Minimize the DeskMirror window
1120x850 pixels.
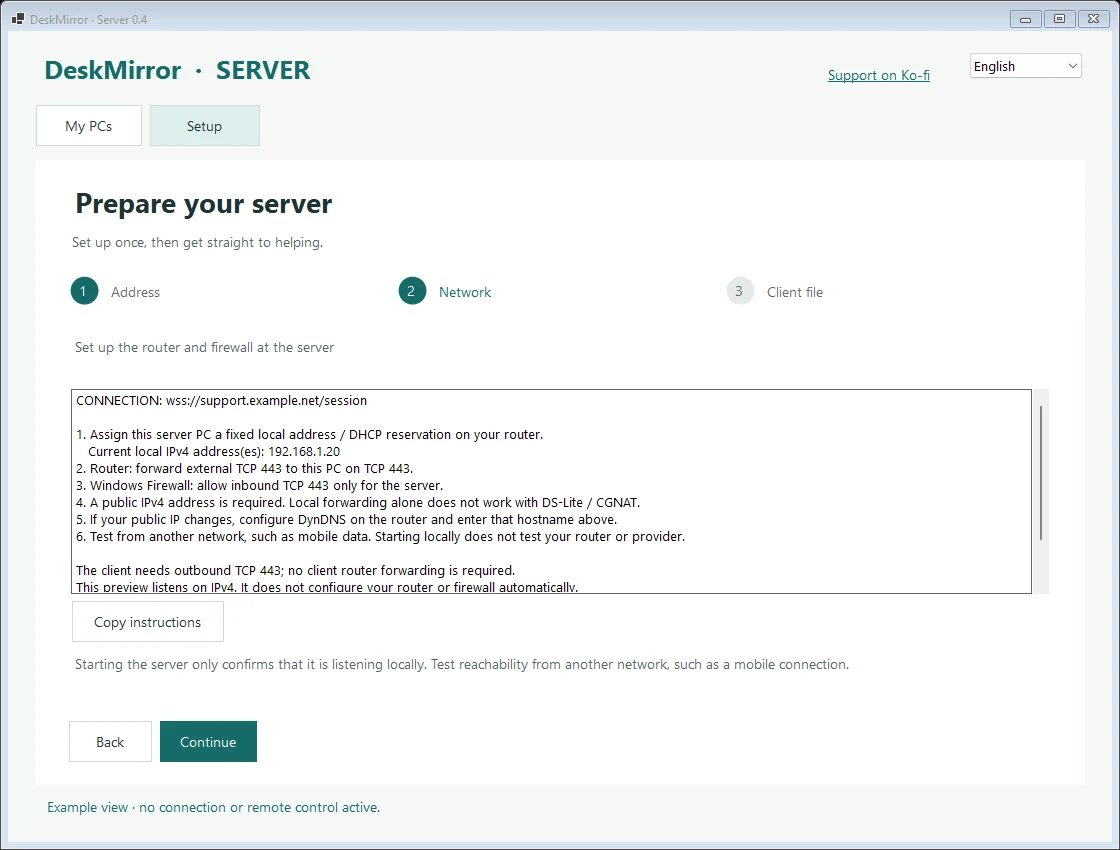click(1025, 19)
